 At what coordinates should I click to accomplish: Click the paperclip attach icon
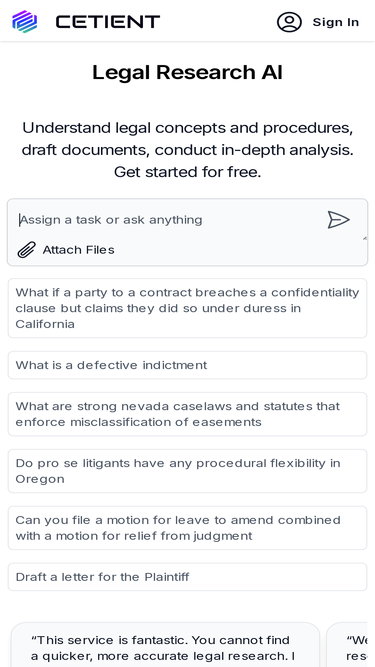point(26,250)
